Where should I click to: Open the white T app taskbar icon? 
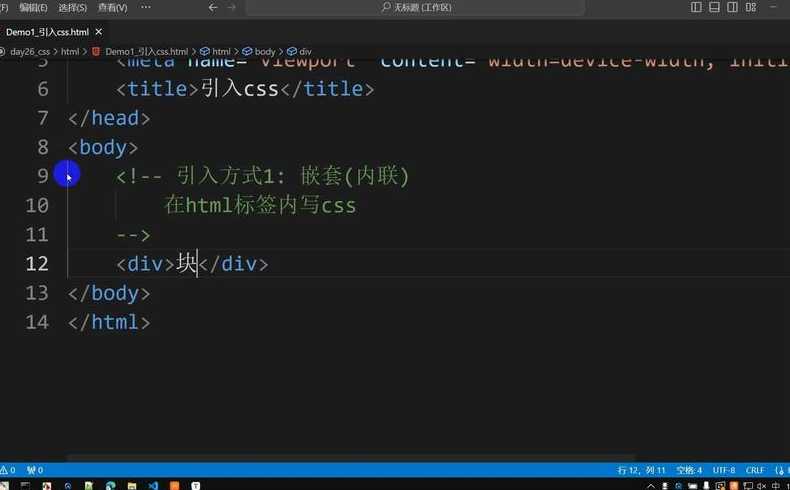(x=195, y=485)
